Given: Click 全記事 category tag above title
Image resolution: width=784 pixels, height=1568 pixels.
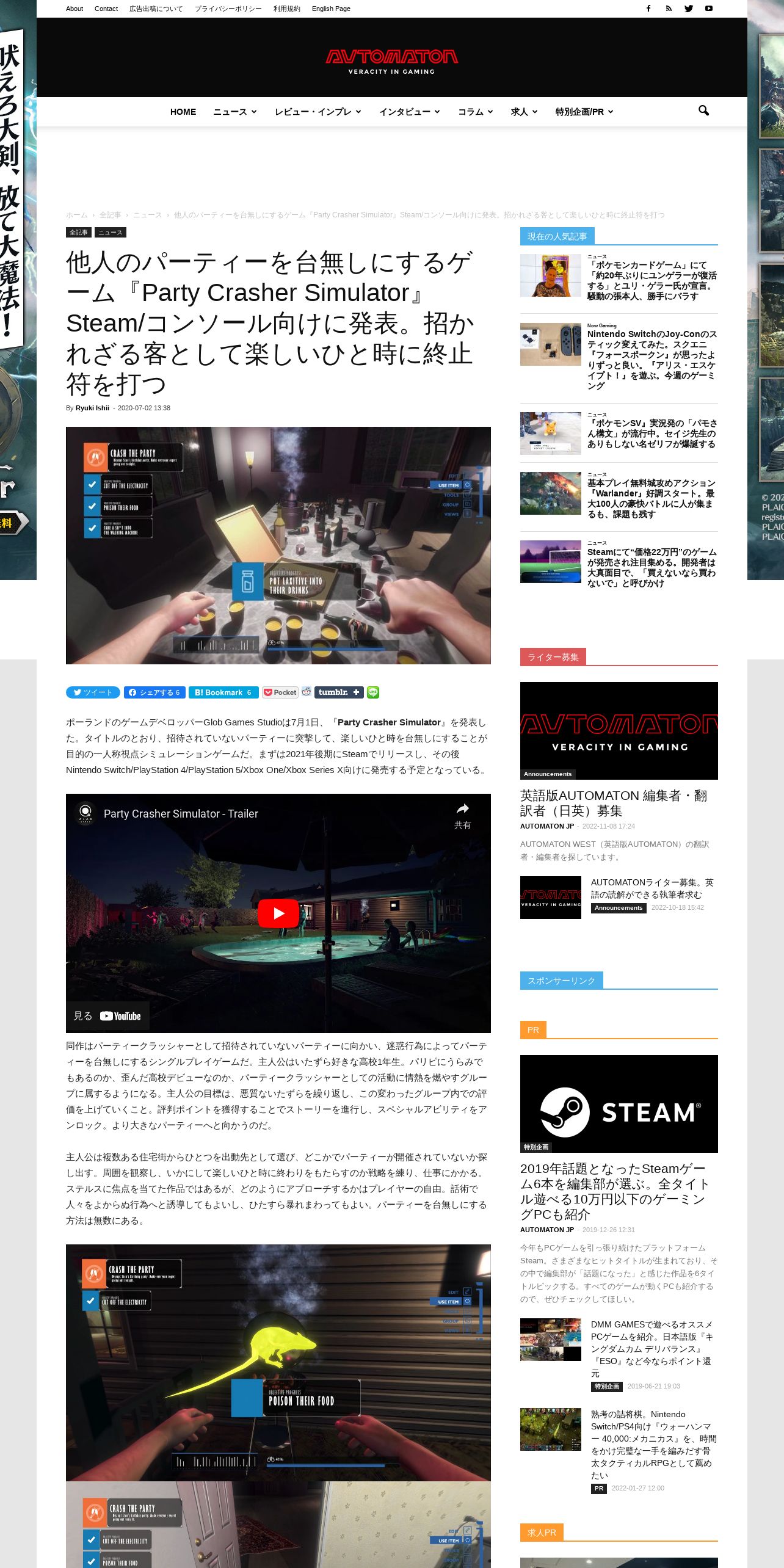Looking at the screenshot, I should pos(79,233).
